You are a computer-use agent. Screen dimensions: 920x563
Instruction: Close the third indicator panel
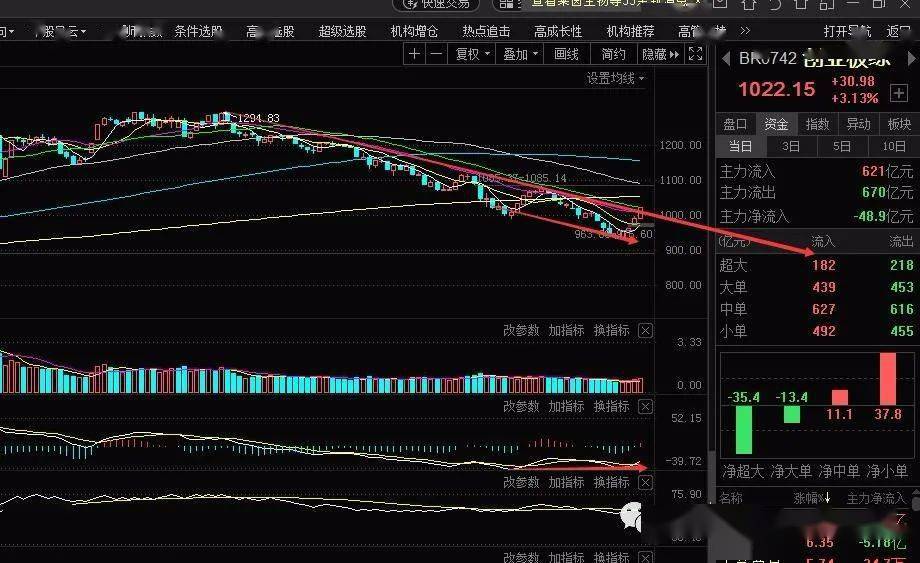[x=645, y=483]
